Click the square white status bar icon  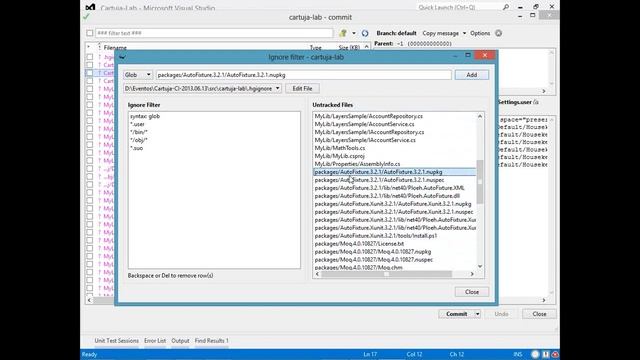tap(546, 354)
